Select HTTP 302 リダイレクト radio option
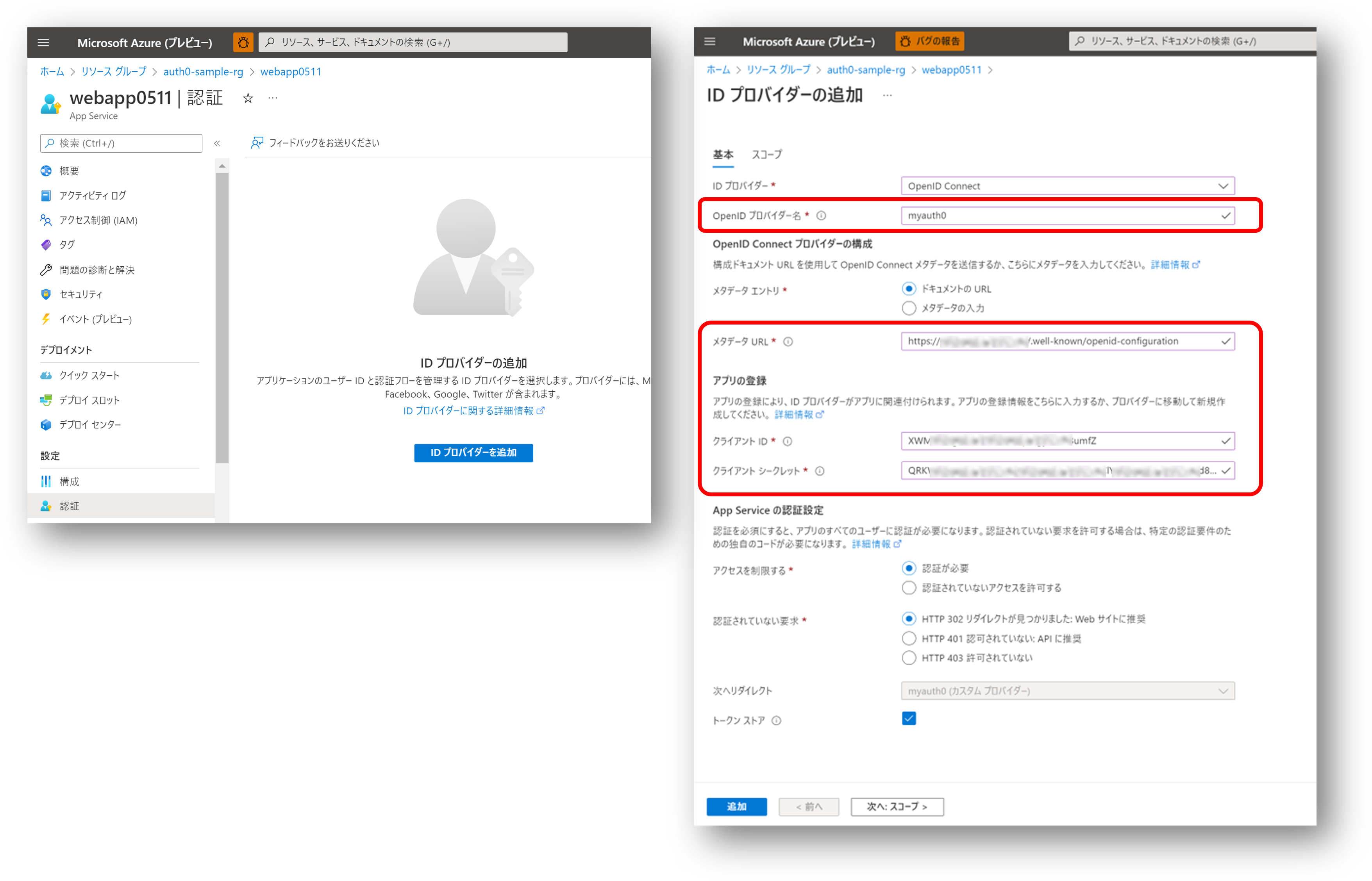 [x=909, y=619]
